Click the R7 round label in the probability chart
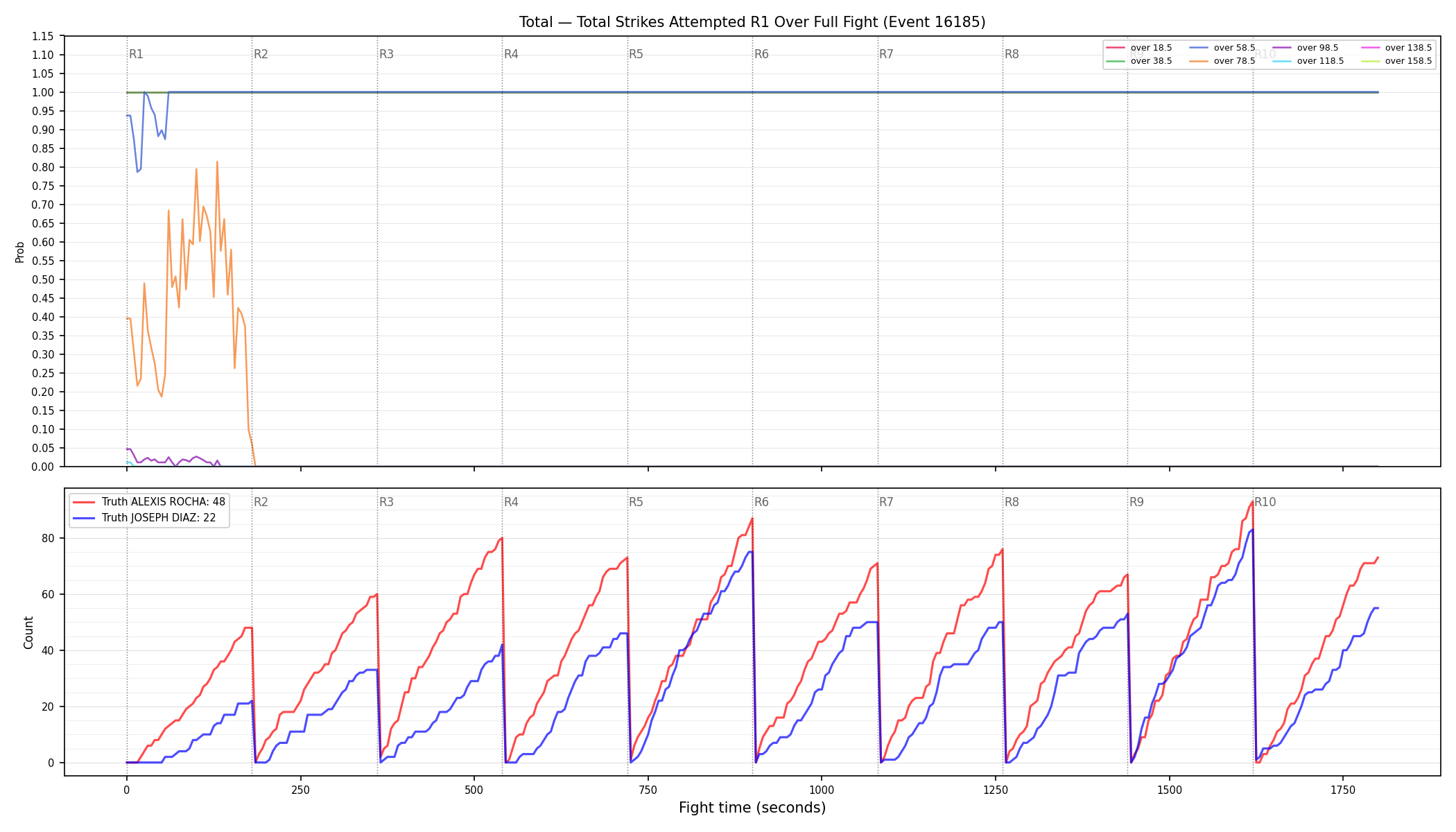Screen dimensions: 1456x832 click(886, 54)
